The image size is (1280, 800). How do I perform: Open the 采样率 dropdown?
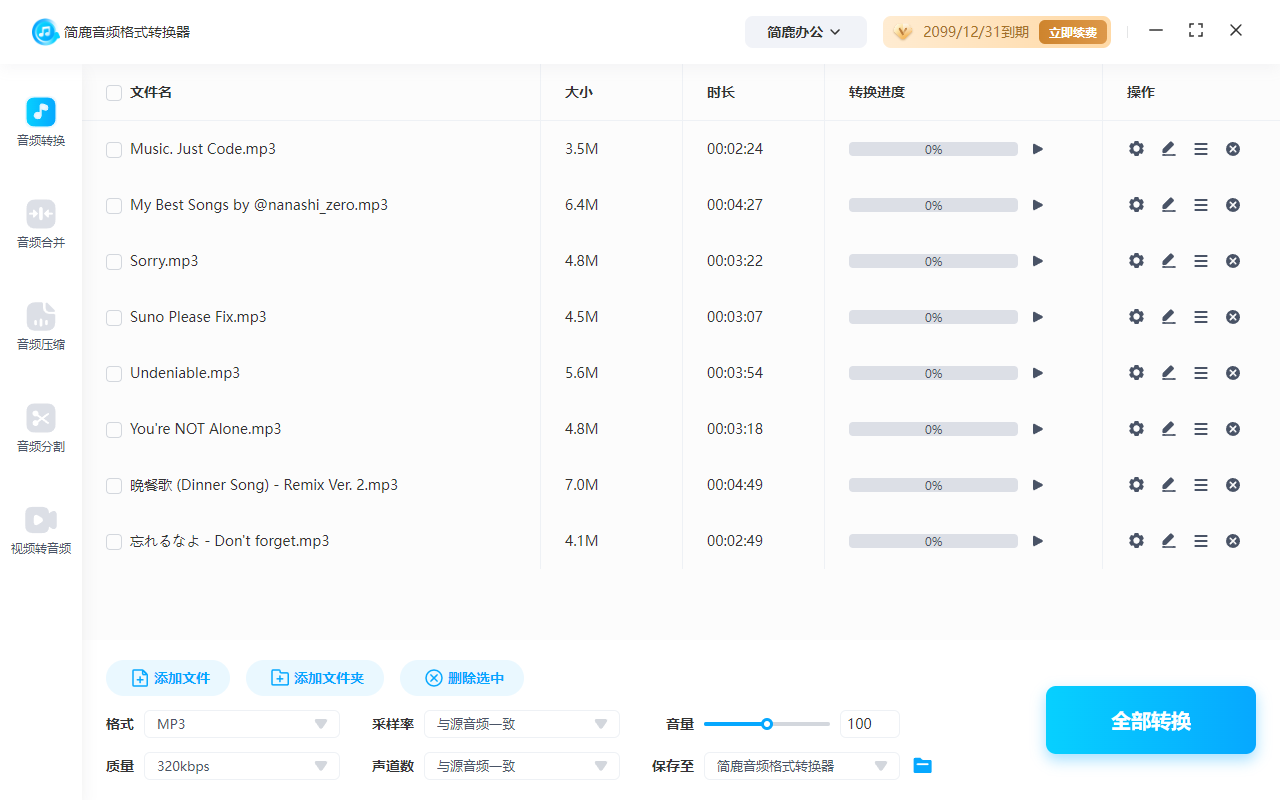[522, 724]
